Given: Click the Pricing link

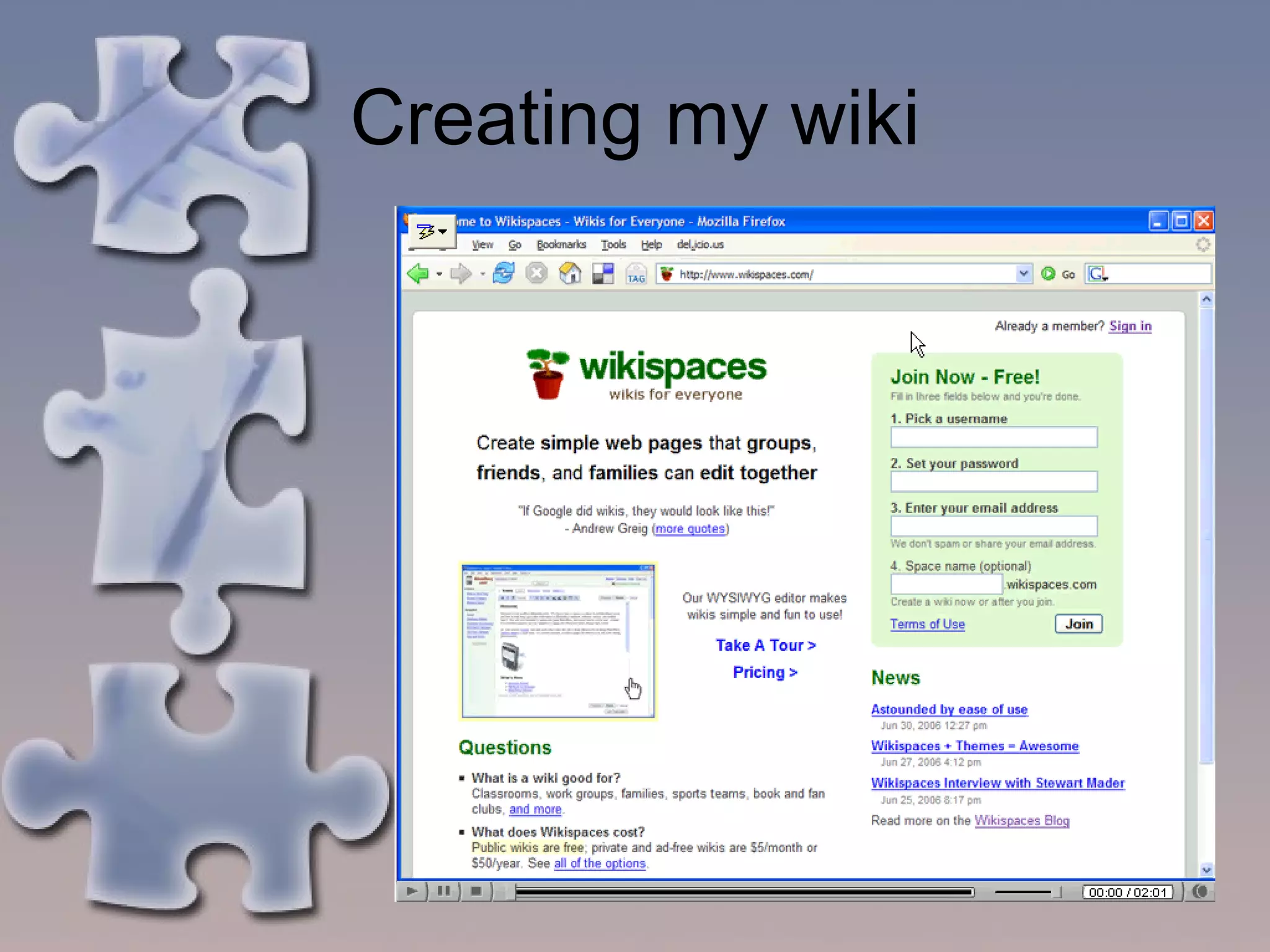Looking at the screenshot, I should (765, 672).
